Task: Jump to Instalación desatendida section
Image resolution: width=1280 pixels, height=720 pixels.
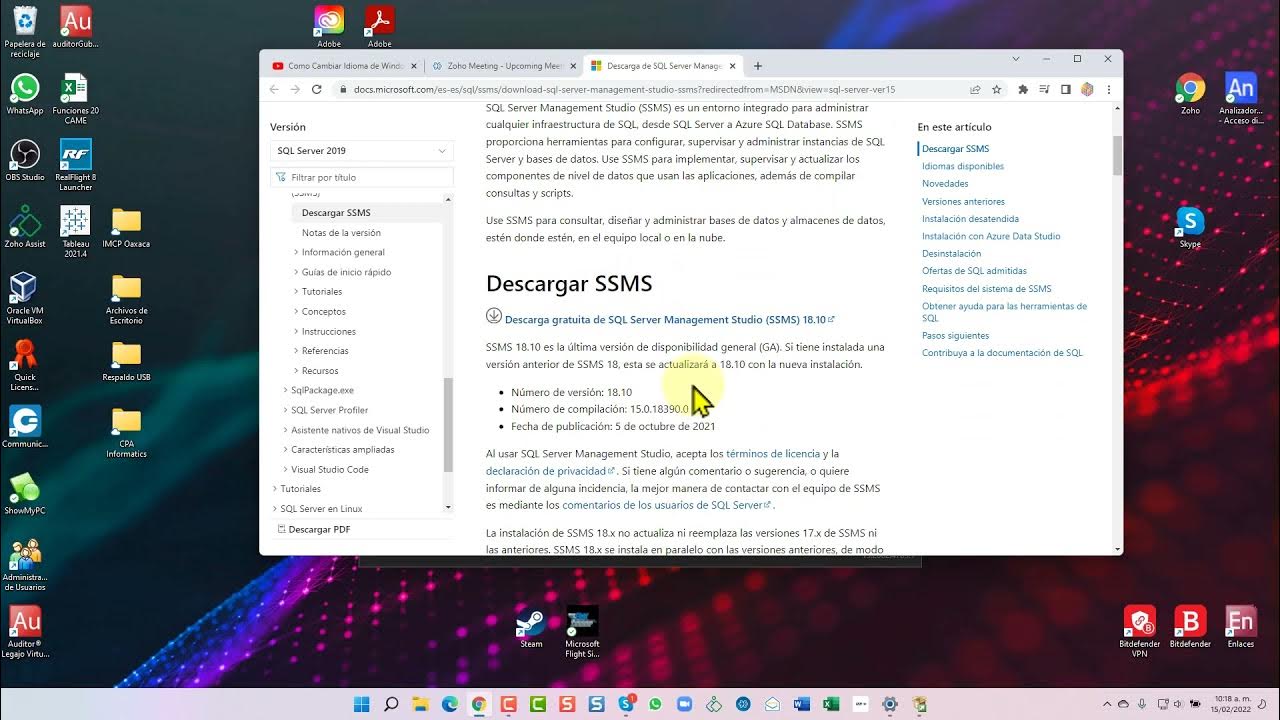Action: [971, 219]
